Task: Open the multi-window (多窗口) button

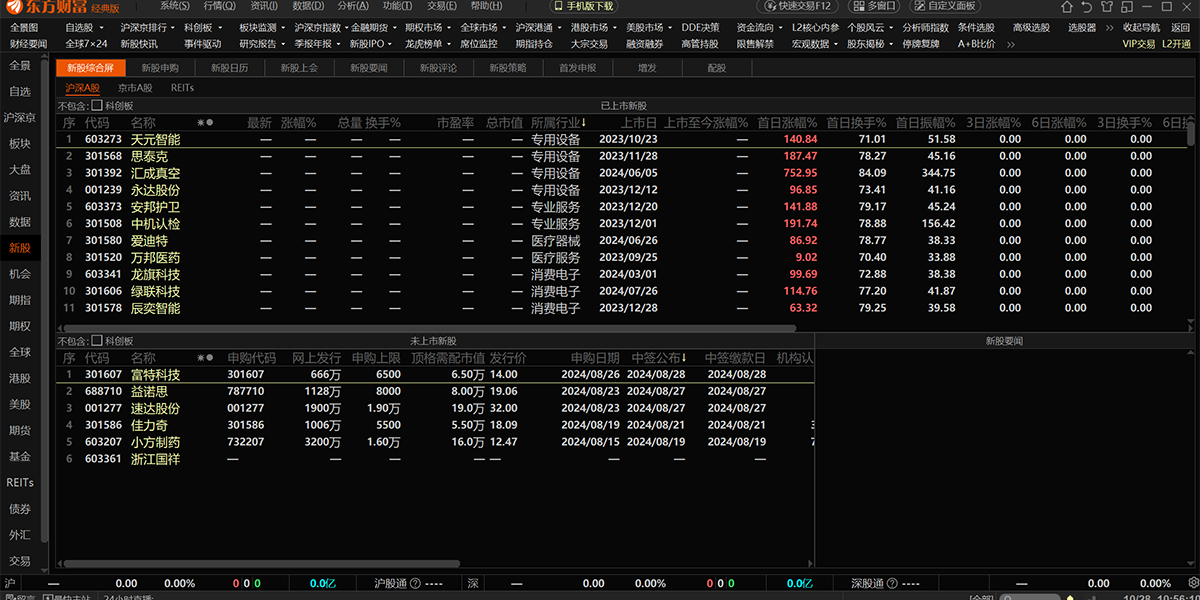Action: (874, 6)
